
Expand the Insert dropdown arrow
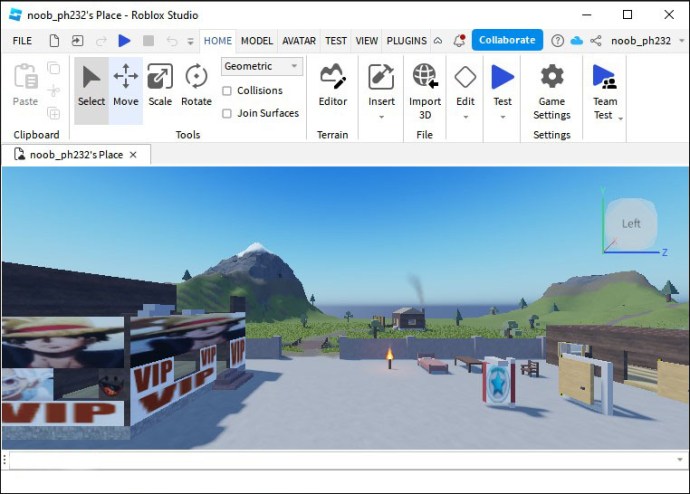[382, 117]
